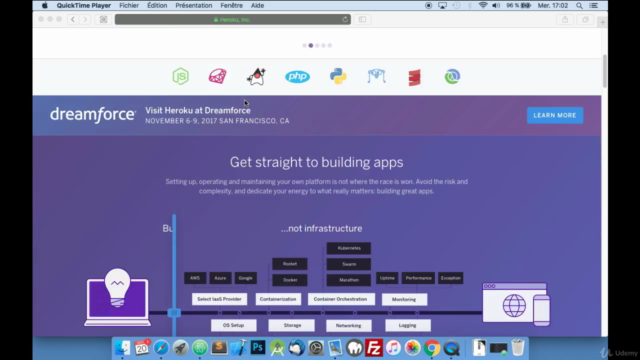Screen dimensions: 640x360
Task: Reload the page with the address bar refresh icon
Action: [345, 19]
